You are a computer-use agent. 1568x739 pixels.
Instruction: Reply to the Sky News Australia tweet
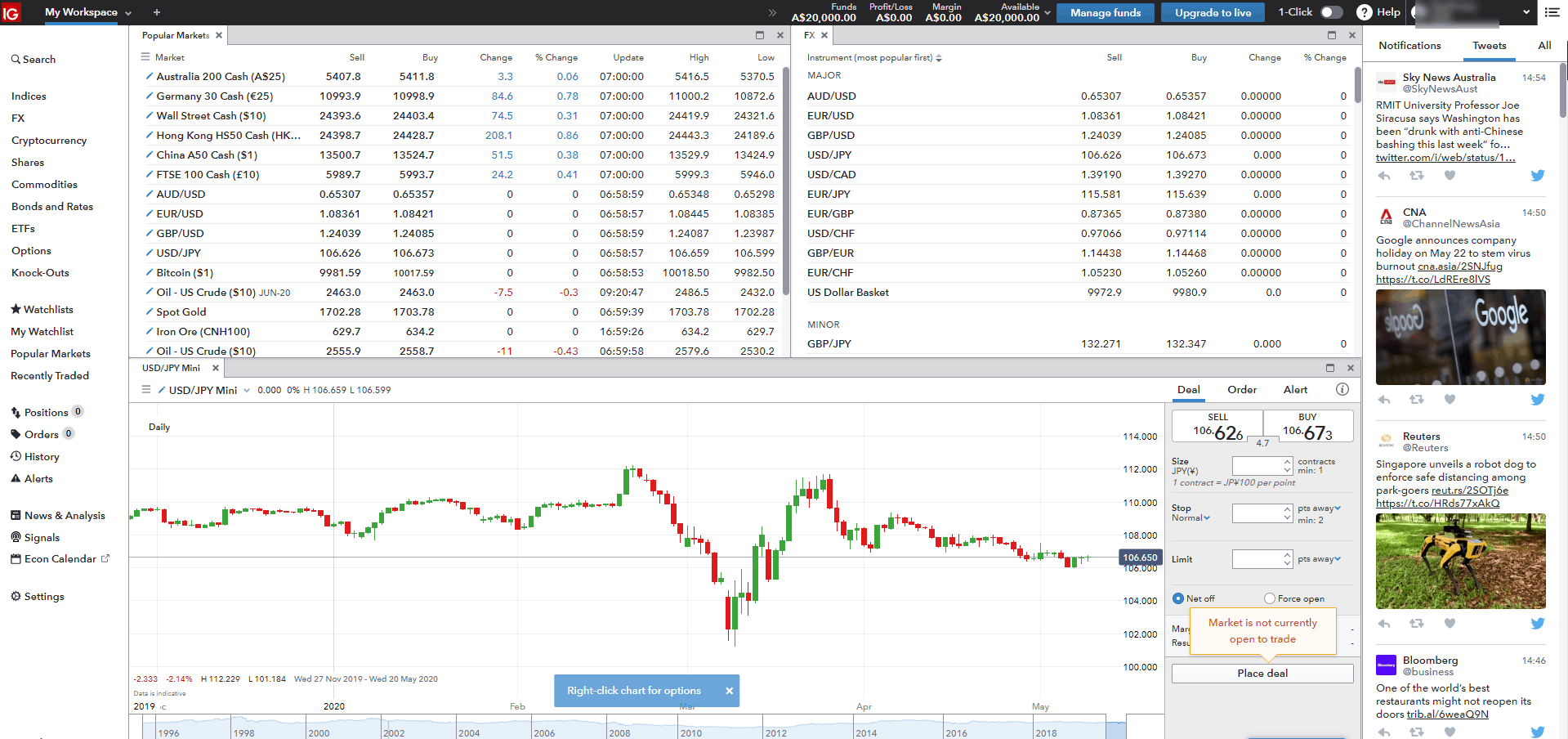pyautogui.click(x=1384, y=175)
